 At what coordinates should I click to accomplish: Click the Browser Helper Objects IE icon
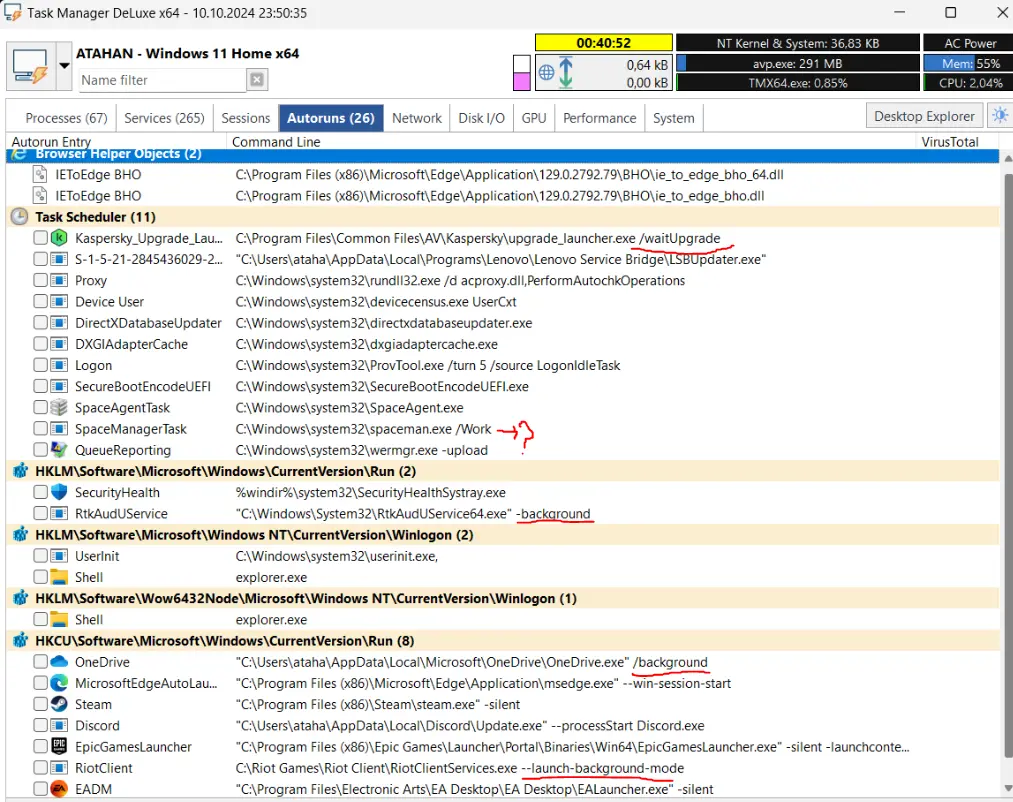pos(19,154)
